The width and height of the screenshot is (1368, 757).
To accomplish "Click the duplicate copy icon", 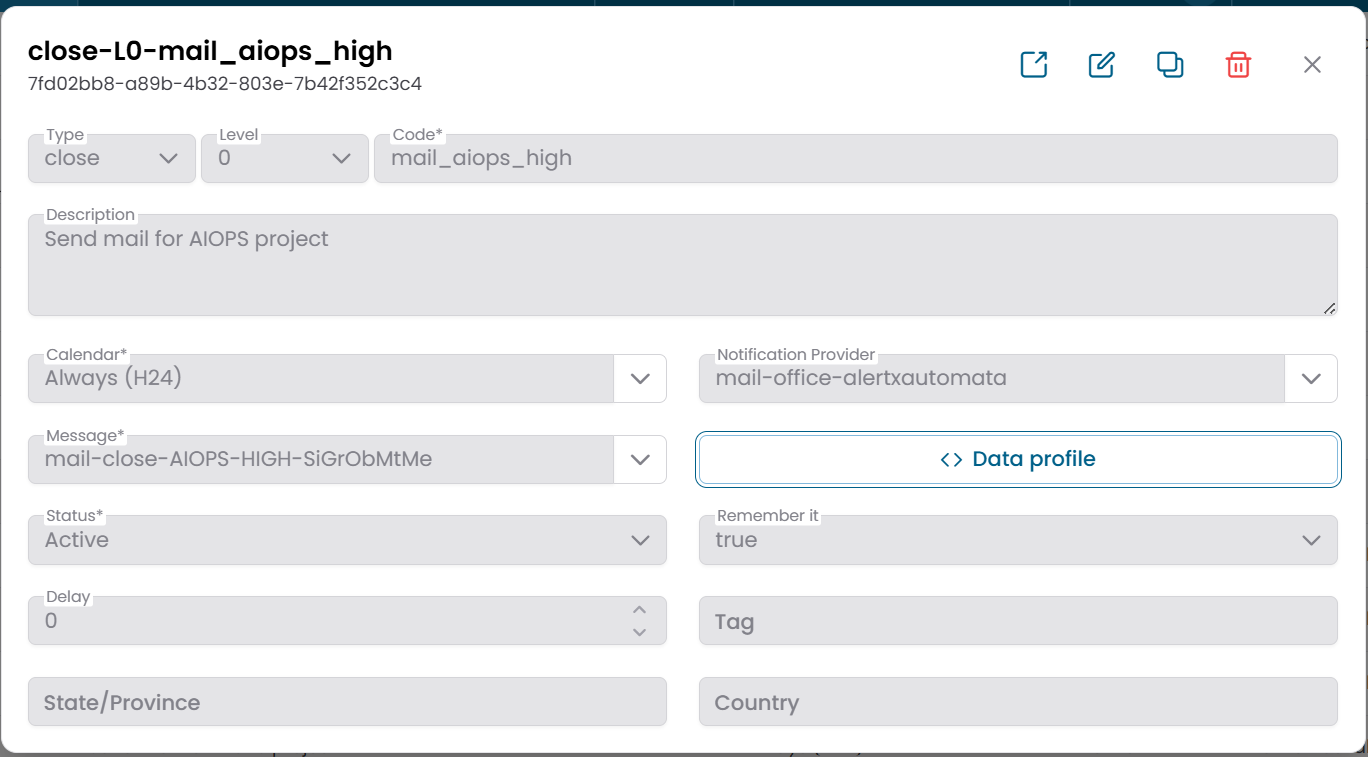I will click(1170, 65).
